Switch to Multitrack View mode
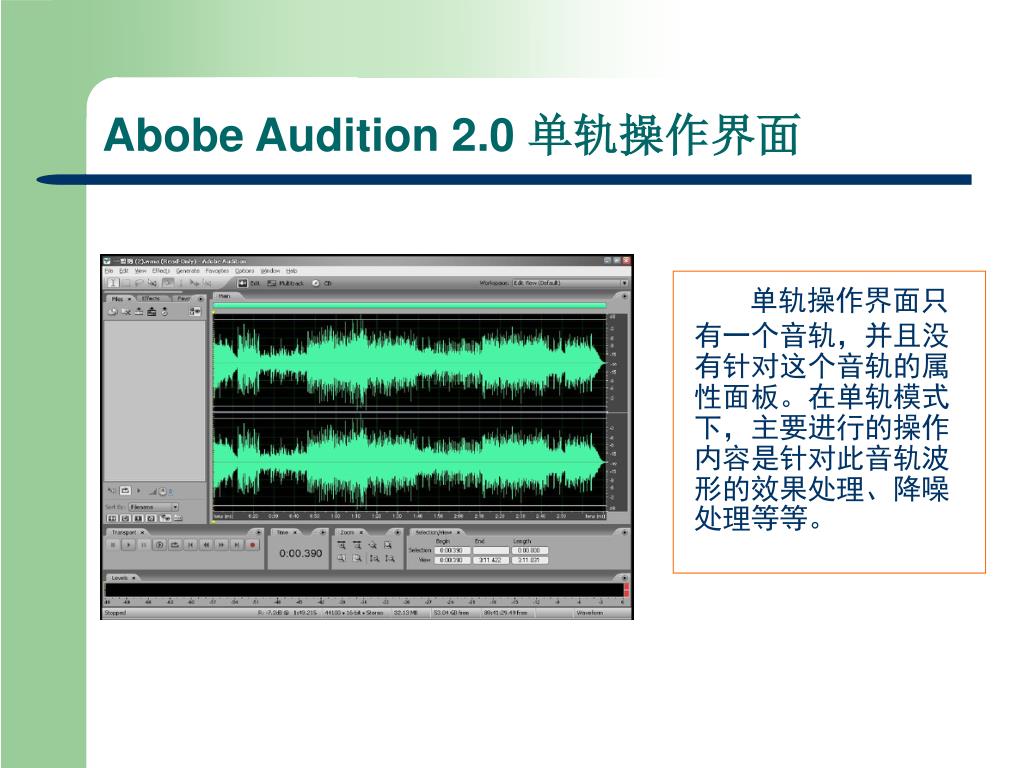 (x=286, y=283)
